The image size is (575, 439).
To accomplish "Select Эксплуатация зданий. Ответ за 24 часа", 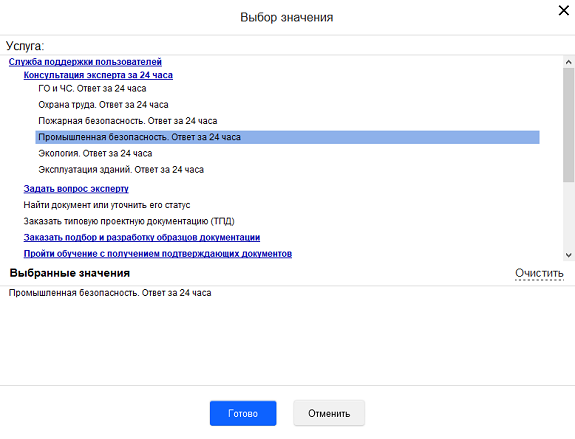I will tap(121, 170).
